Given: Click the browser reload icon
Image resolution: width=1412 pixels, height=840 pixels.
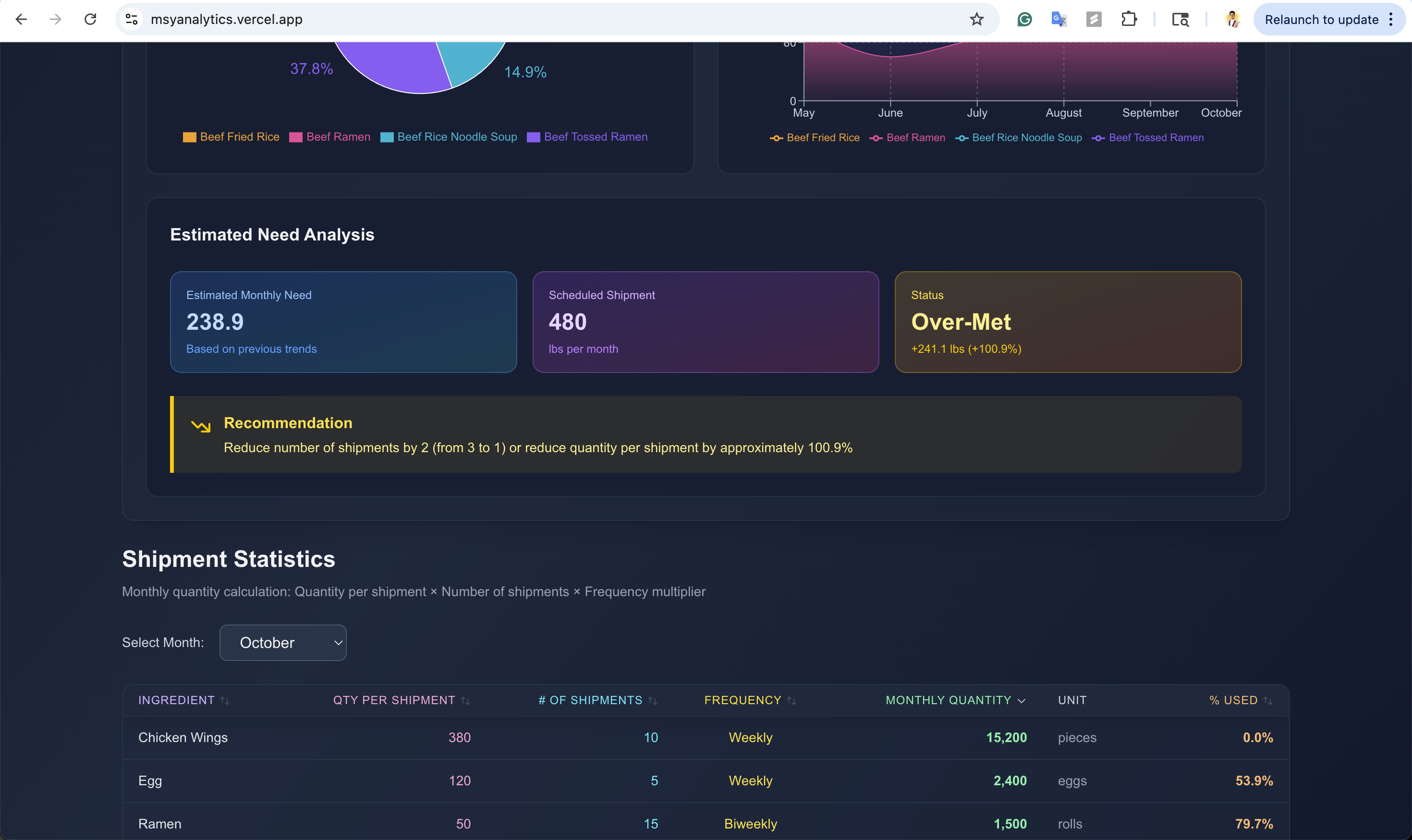Looking at the screenshot, I should tap(90, 19).
